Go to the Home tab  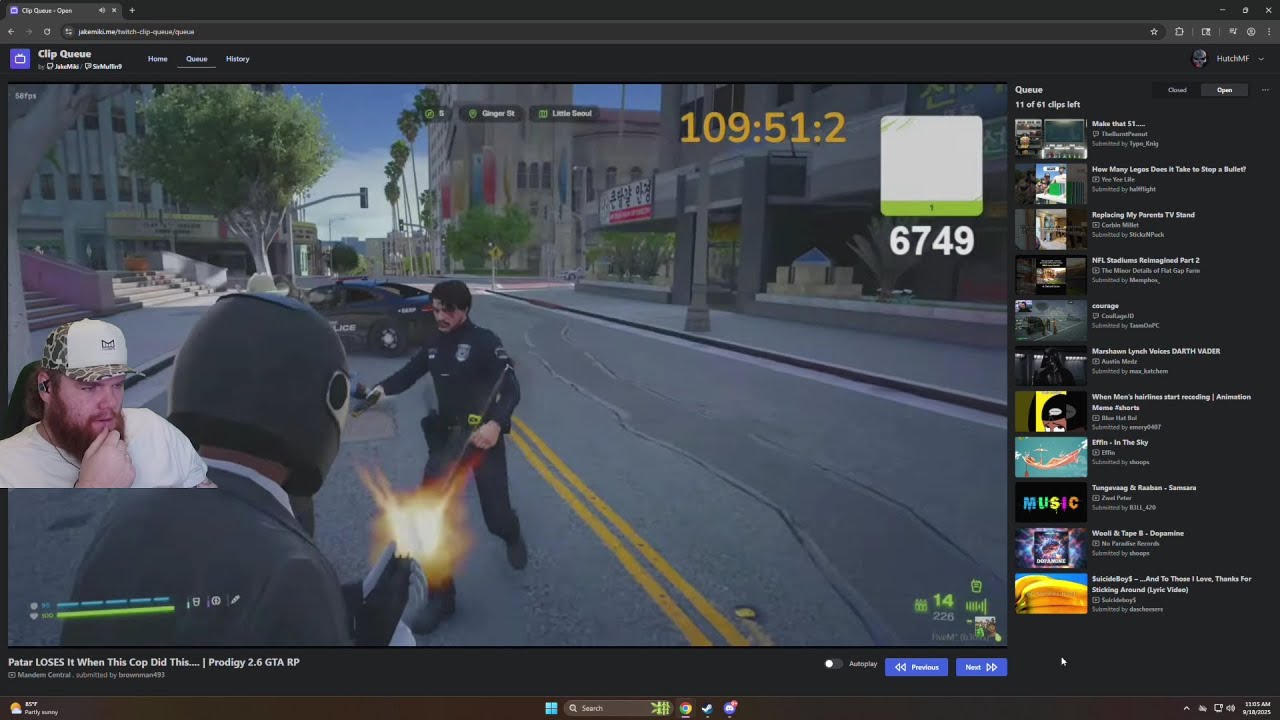click(x=158, y=59)
